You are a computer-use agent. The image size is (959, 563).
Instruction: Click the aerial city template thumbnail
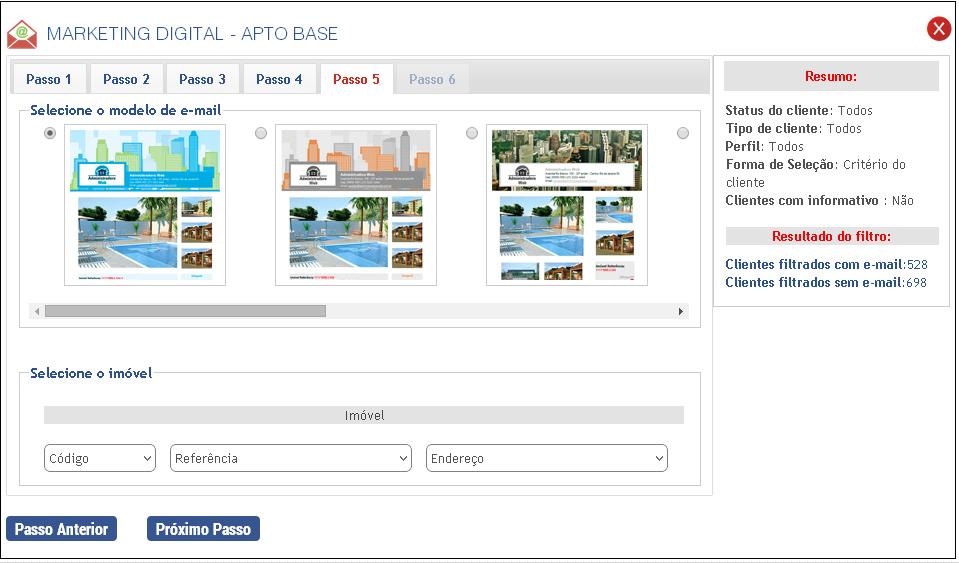pyautogui.click(x=567, y=205)
